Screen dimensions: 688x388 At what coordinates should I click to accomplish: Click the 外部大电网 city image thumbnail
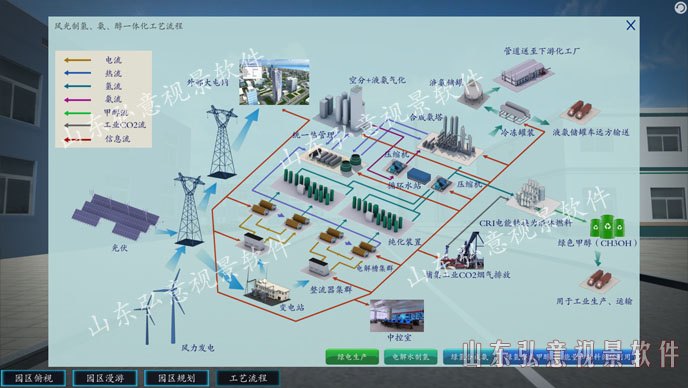point(274,82)
